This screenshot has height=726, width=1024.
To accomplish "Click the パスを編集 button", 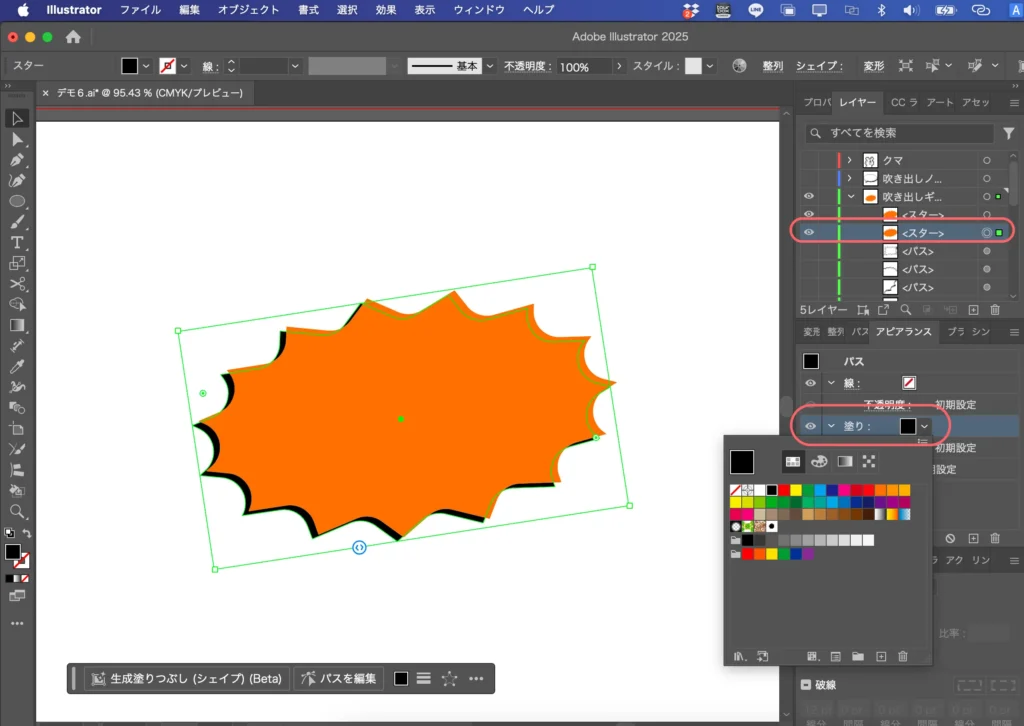I will (x=339, y=678).
